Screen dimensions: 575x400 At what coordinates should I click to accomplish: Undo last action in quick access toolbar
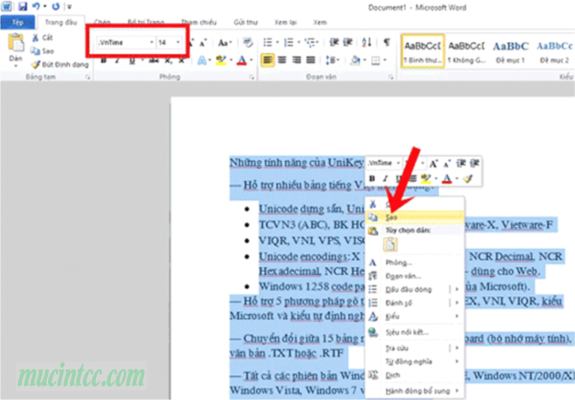[36, 6]
